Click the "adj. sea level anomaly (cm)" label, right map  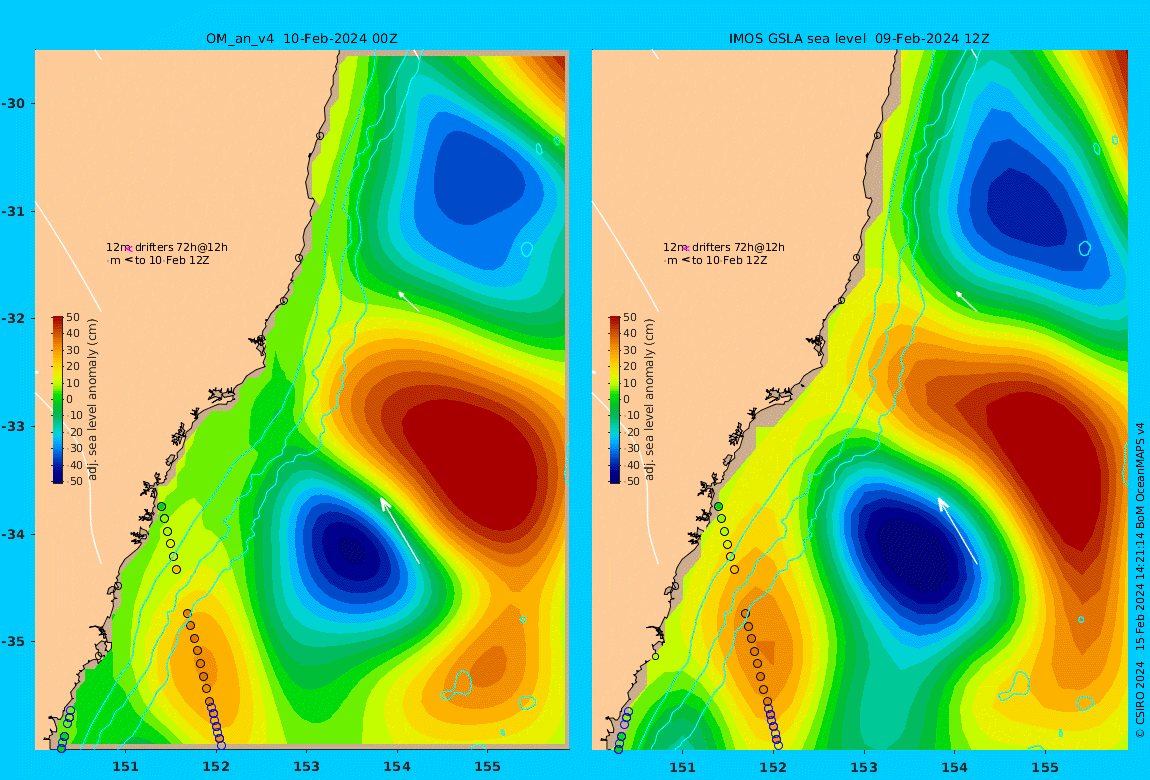(649, 400)
